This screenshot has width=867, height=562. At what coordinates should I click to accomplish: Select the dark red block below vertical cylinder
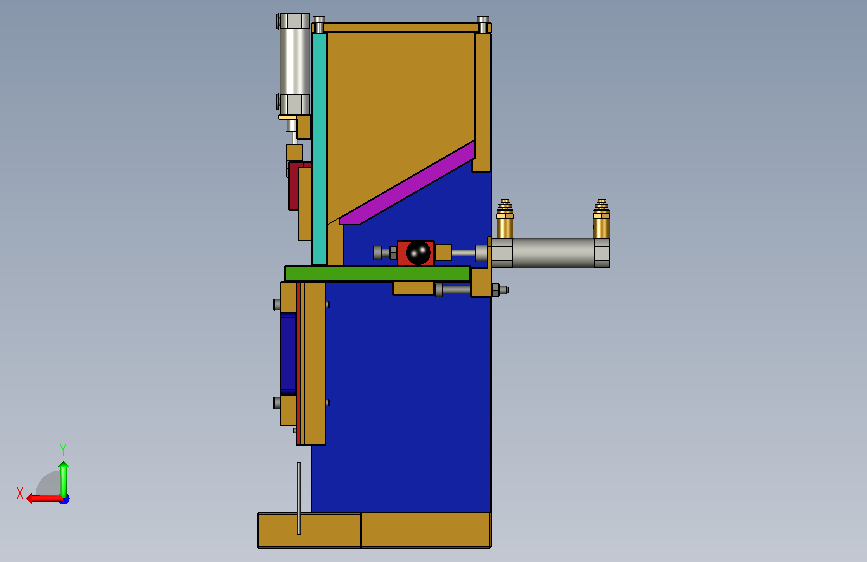click(x=293, y=186)
